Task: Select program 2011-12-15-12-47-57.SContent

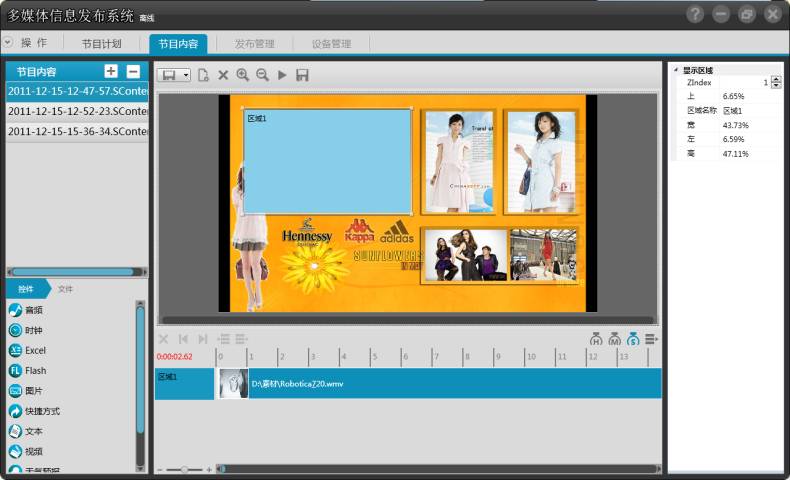Action: 77,91
